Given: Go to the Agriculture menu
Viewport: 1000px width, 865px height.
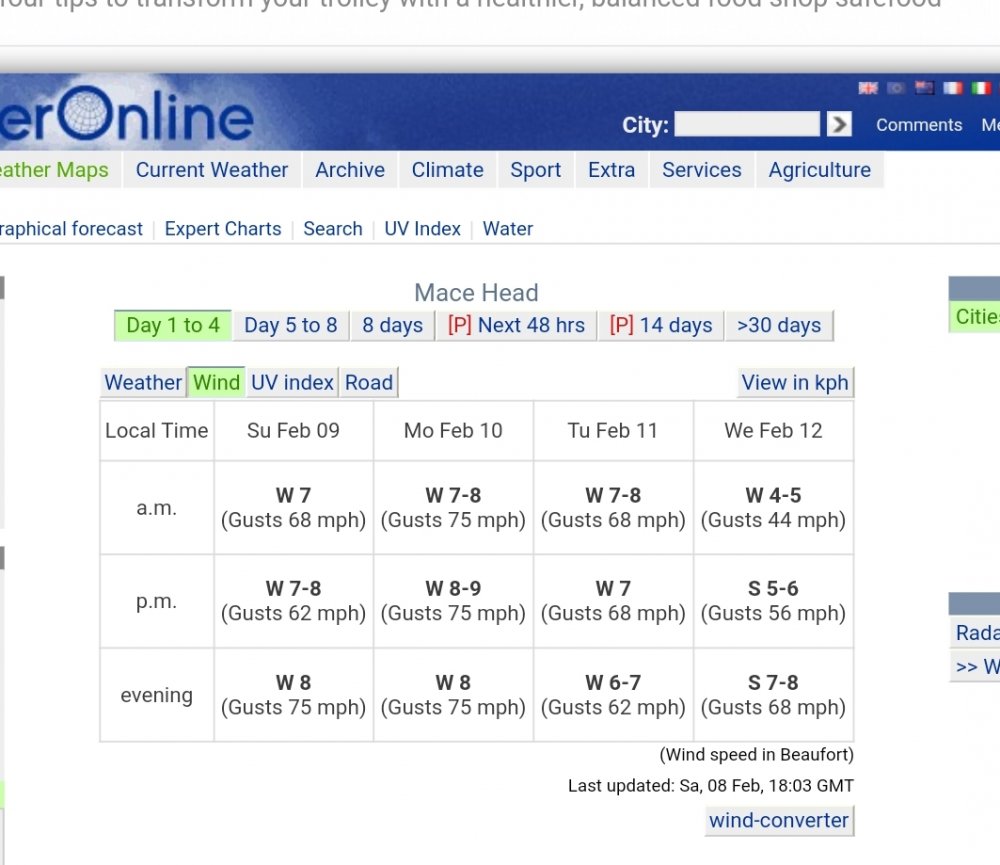Looking at the screenshot, I should tap(819, 170).
